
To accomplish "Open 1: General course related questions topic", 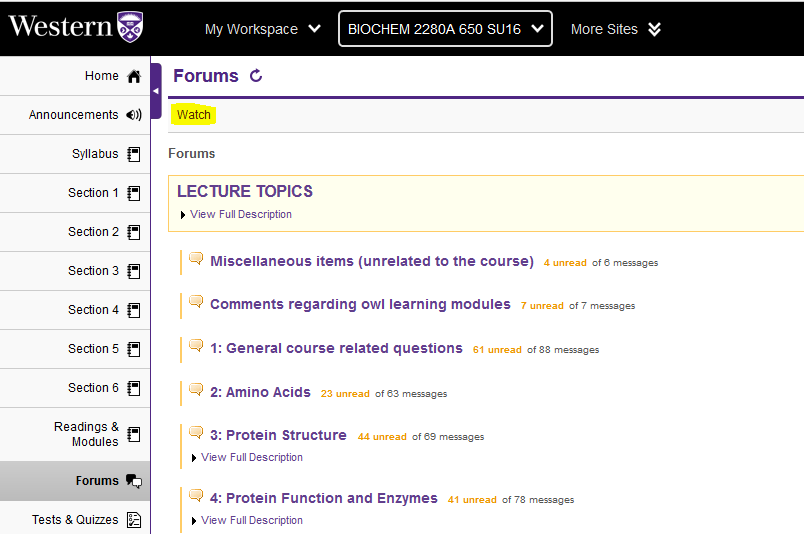I will (x=336, y=349).
